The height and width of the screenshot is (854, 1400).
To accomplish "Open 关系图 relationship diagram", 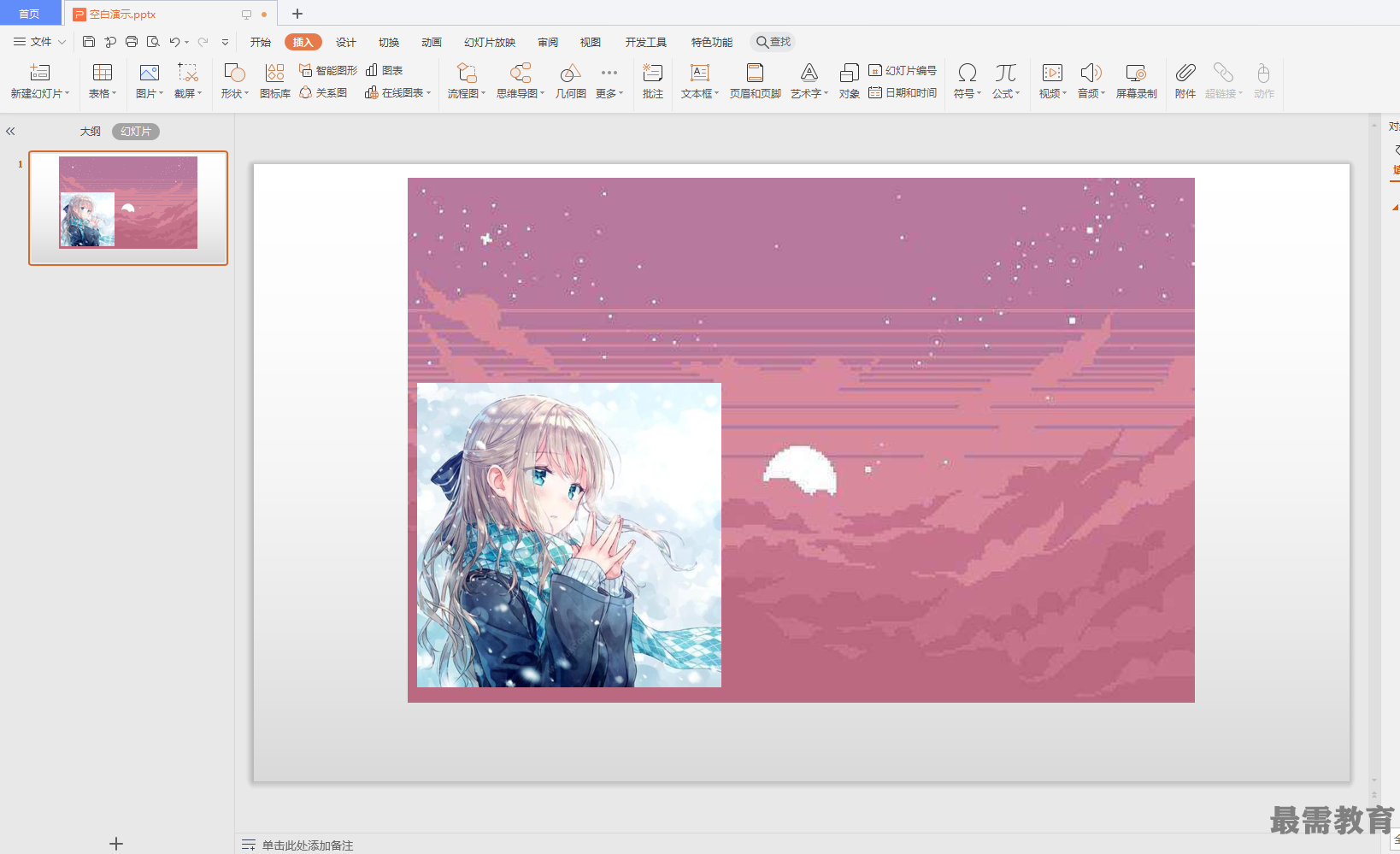I will 323,92.
